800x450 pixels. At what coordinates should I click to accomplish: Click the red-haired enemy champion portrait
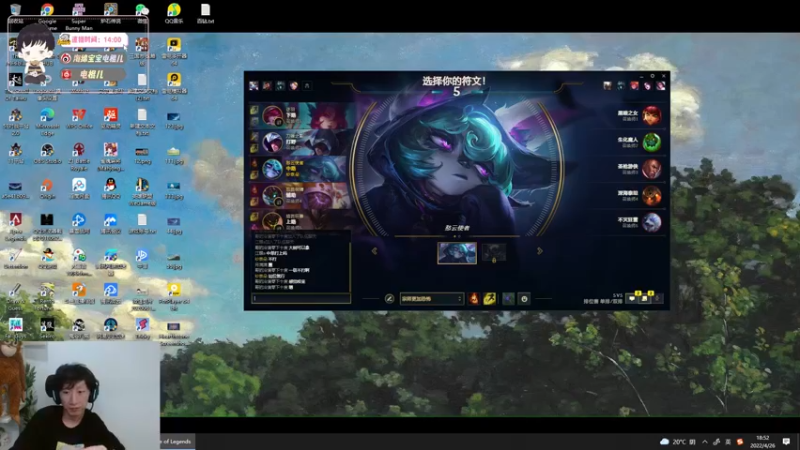tap(652, 116)
